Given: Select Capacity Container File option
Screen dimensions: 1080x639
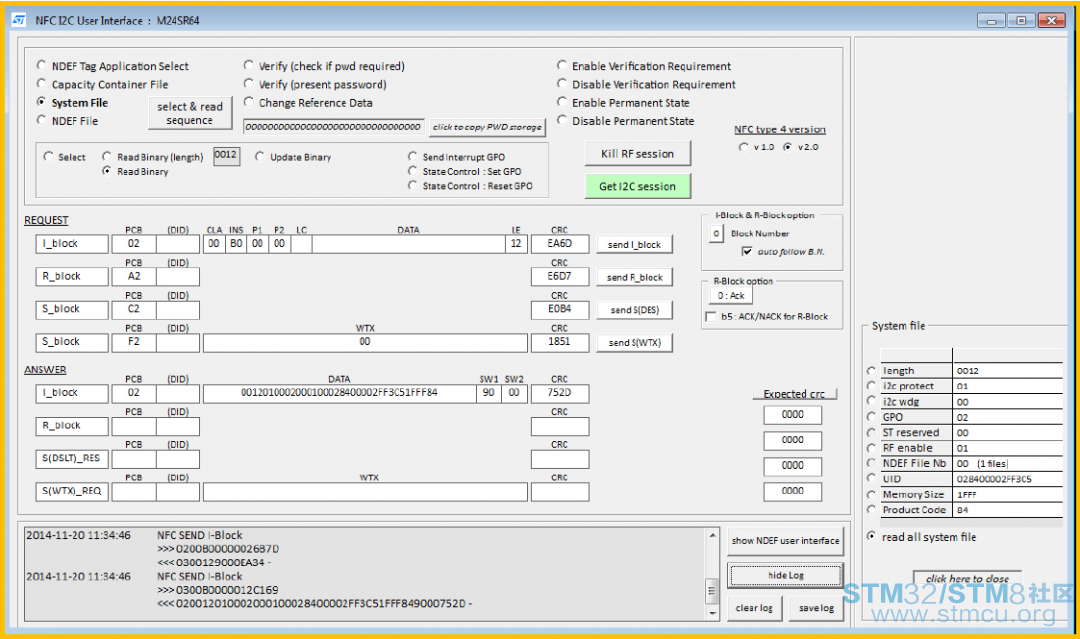Looking at the screenshot, I should pyautogui.click(x=41, y=83).
